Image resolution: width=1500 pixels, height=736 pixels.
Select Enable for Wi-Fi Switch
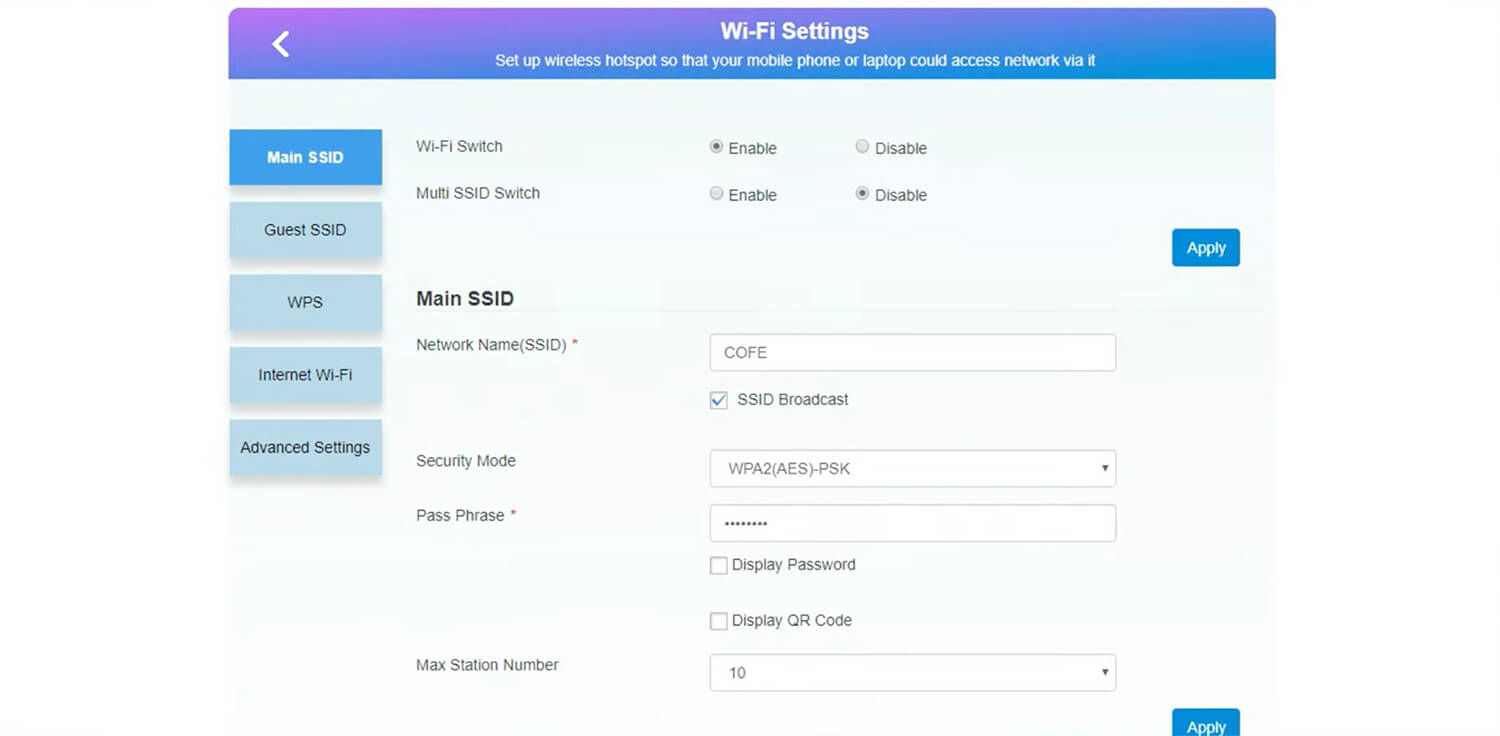716,147
